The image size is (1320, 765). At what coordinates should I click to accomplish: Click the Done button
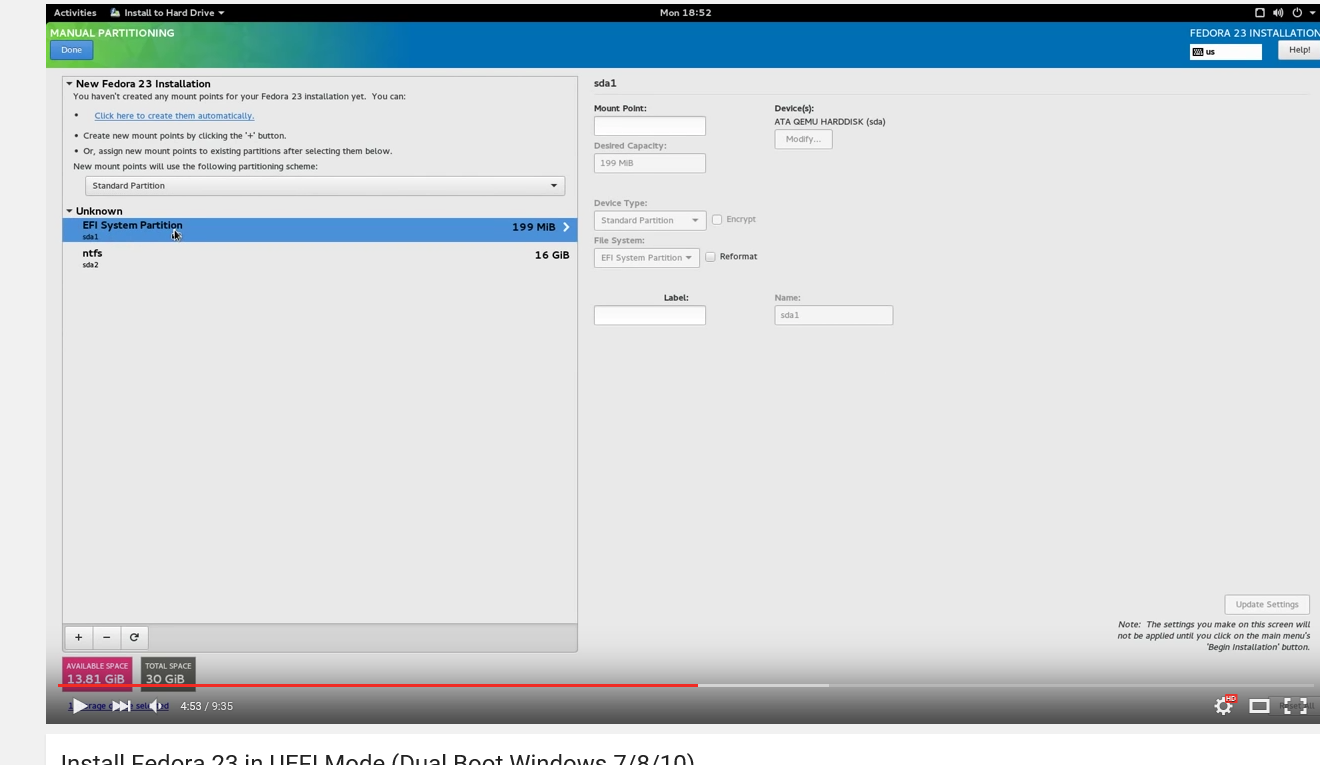(72, 50)
